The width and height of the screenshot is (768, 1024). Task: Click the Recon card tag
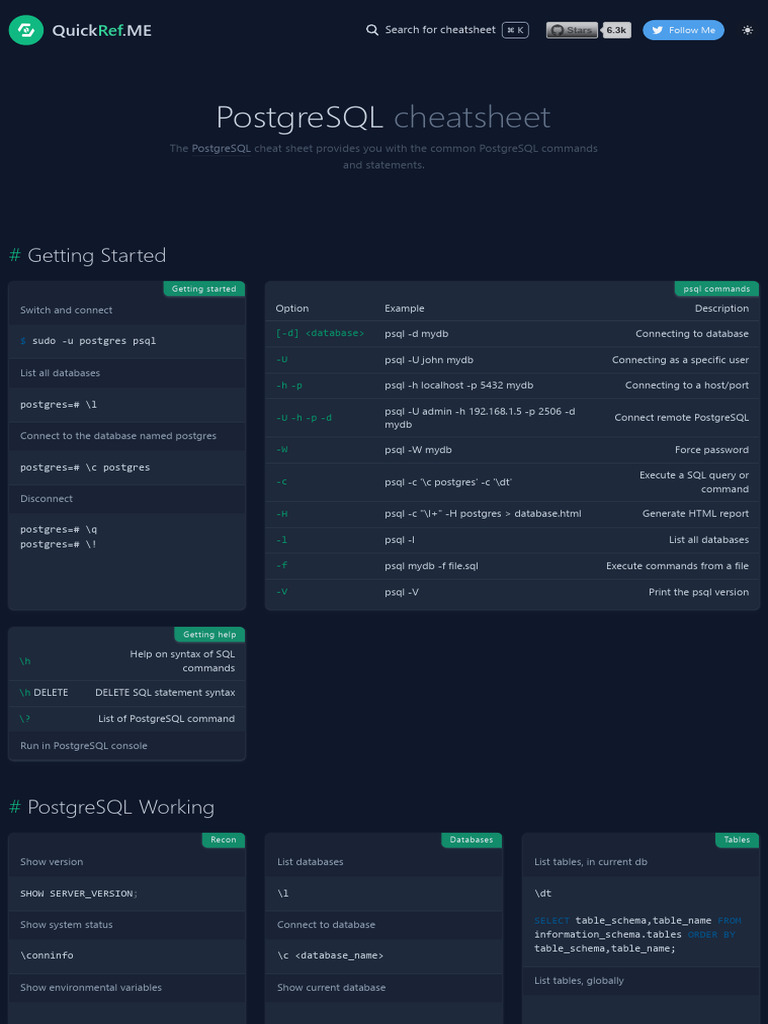(x=223, y=840)
